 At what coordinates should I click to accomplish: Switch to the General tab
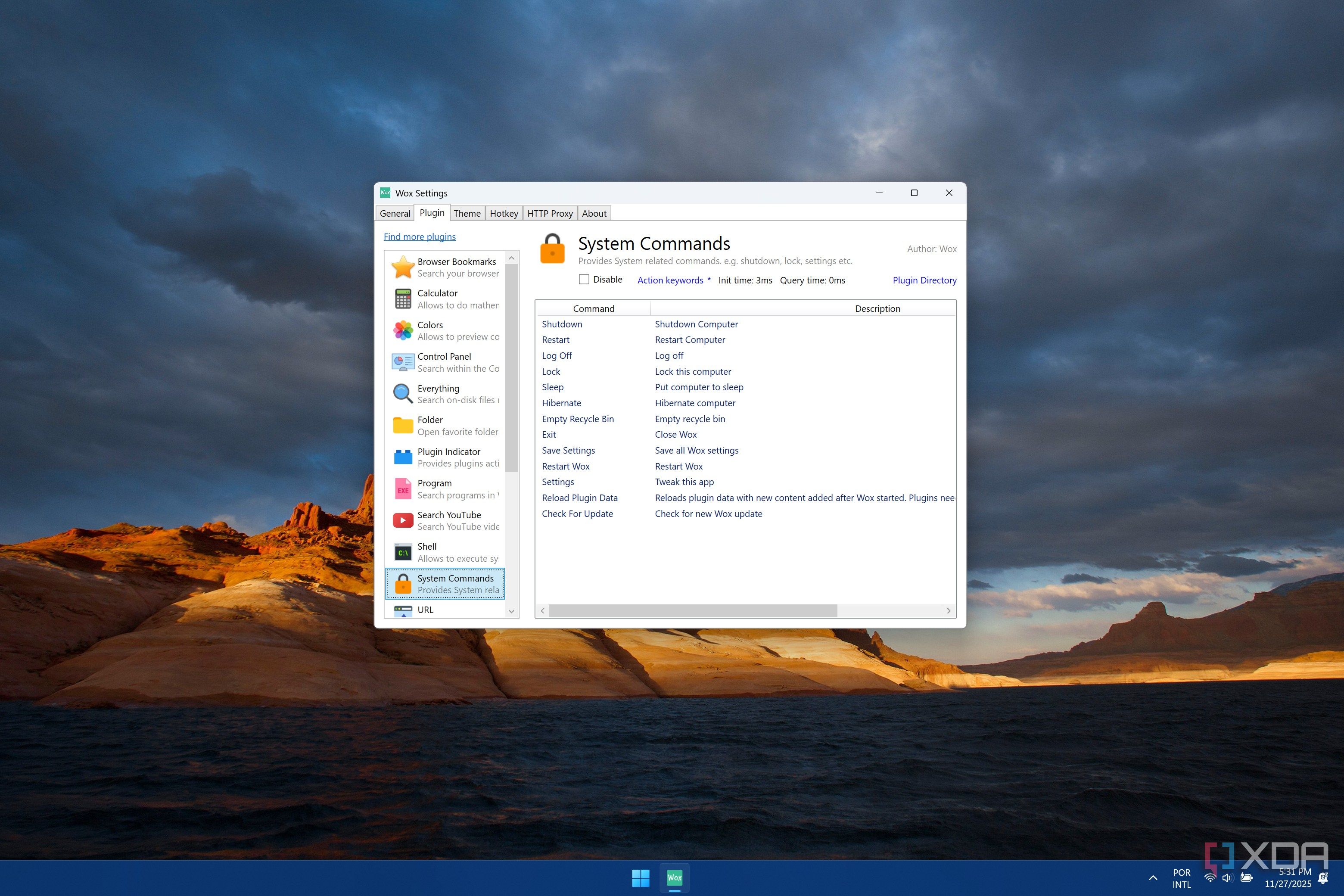tap(395, 213)
